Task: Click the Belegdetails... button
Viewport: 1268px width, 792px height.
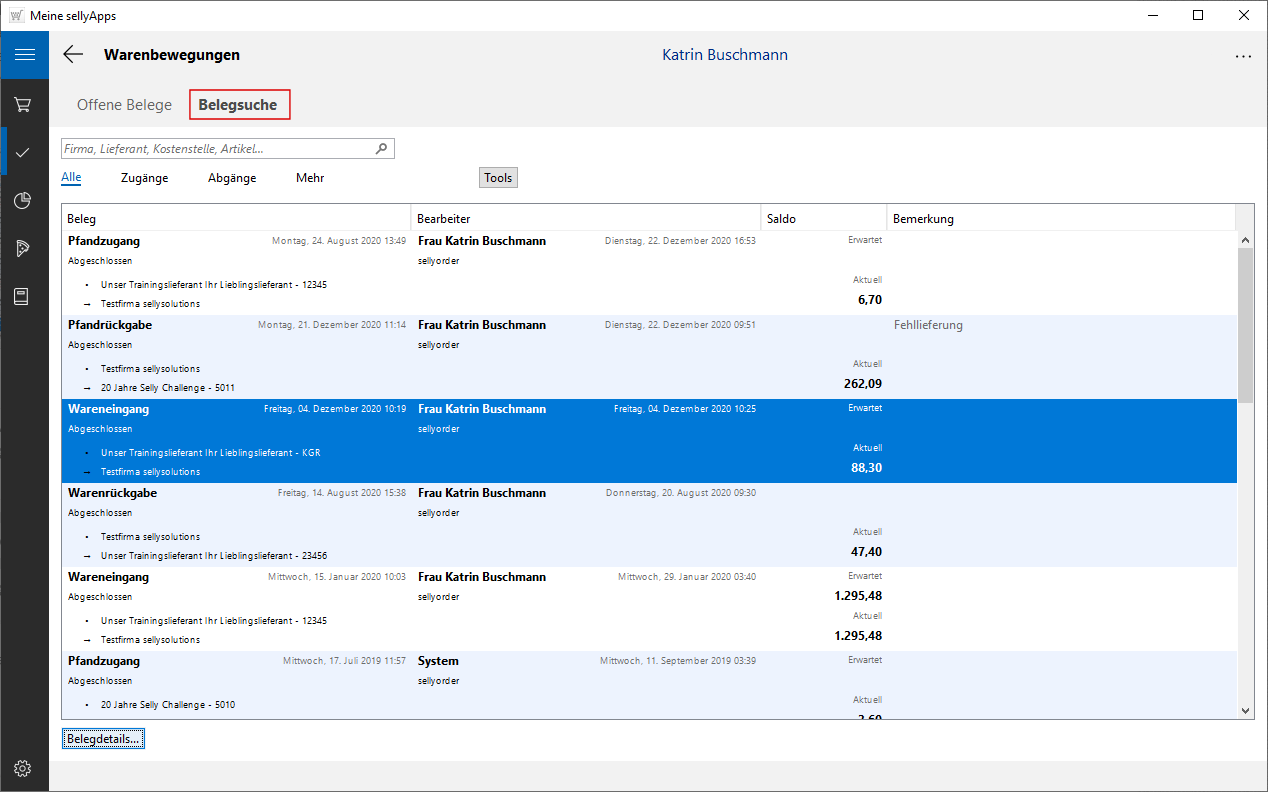Action: coord(104,739)
